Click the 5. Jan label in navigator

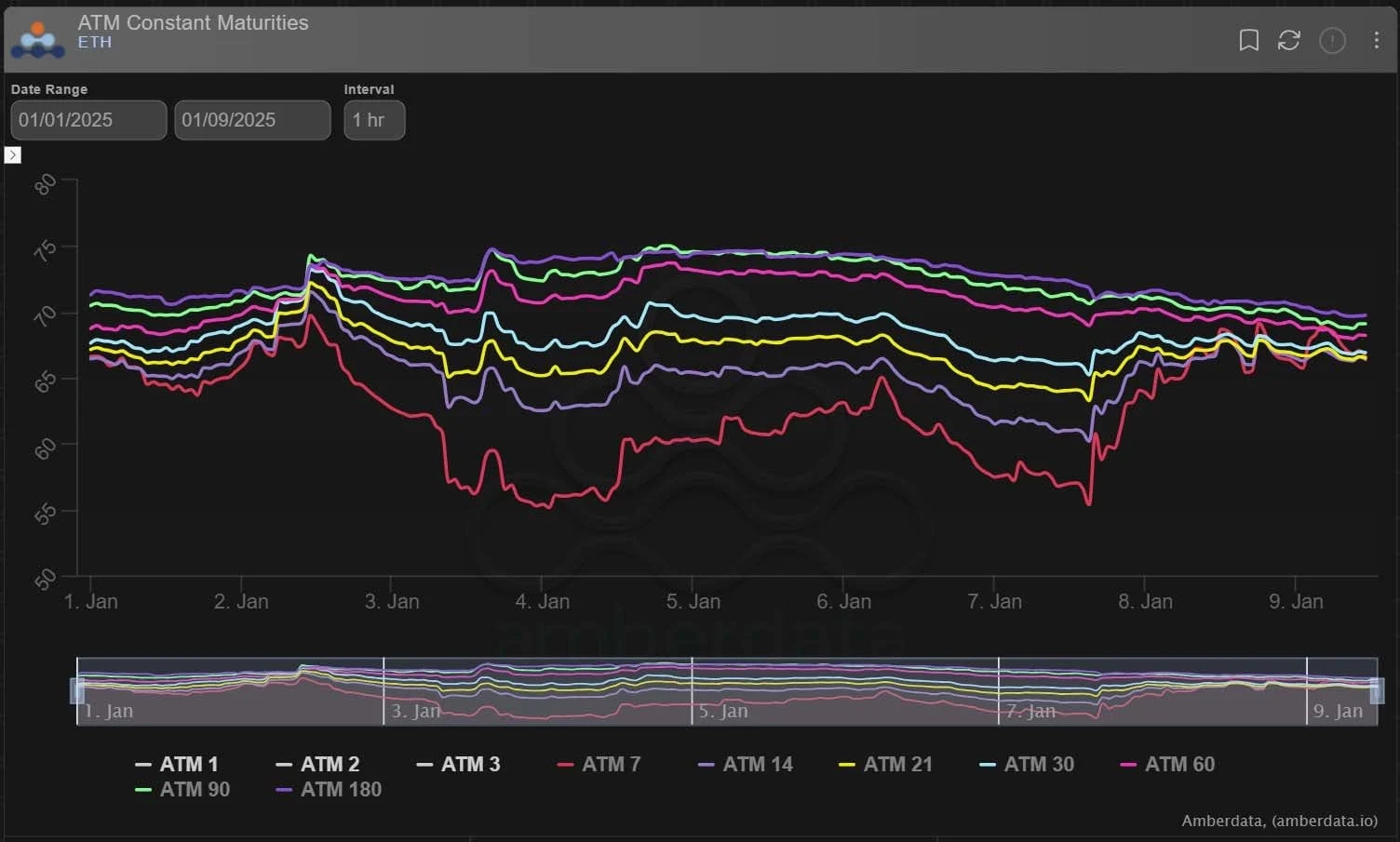click(x=723, y=711)
